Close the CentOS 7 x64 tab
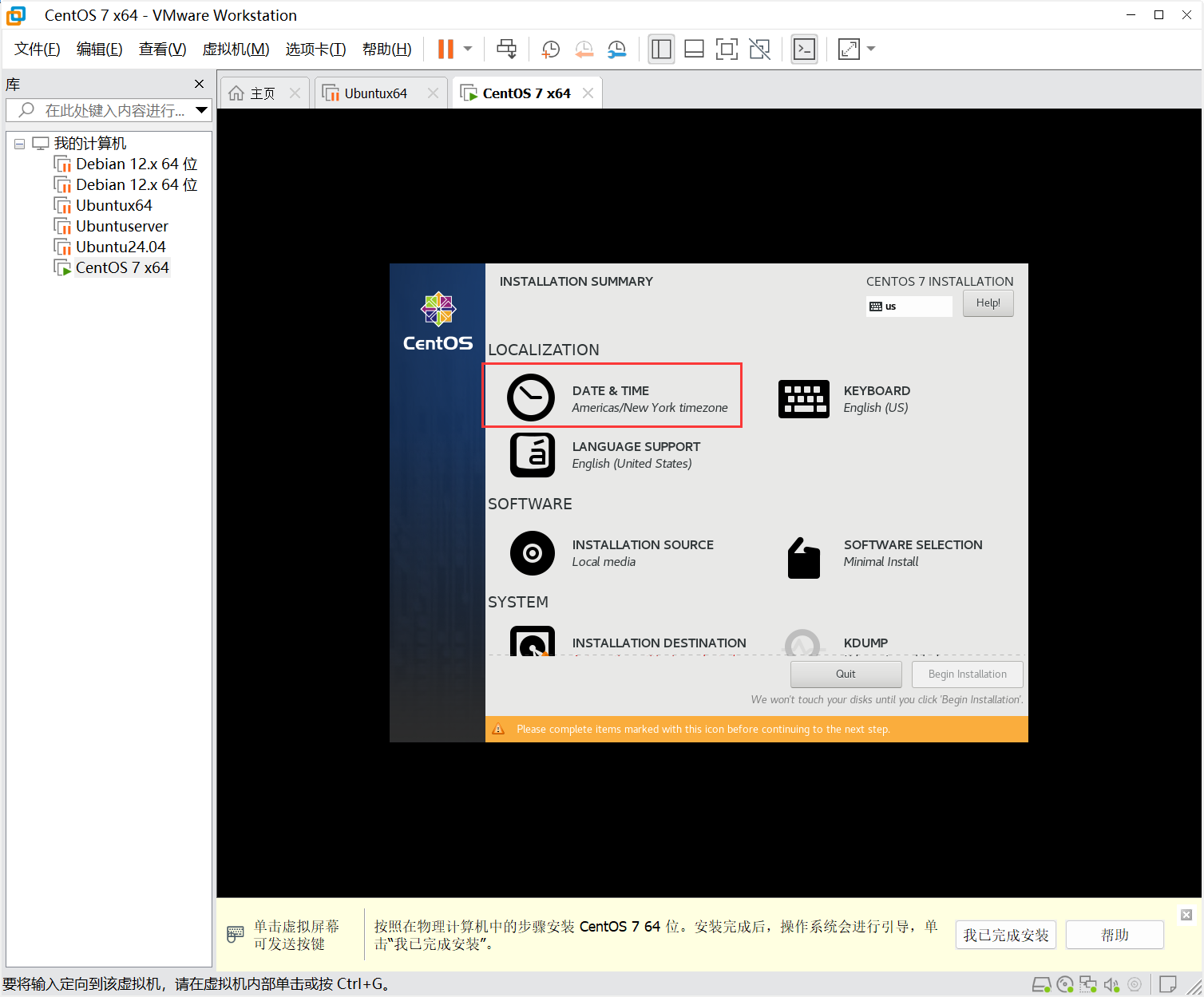This screenshot has height=997, width=1204. click(588, 93)
